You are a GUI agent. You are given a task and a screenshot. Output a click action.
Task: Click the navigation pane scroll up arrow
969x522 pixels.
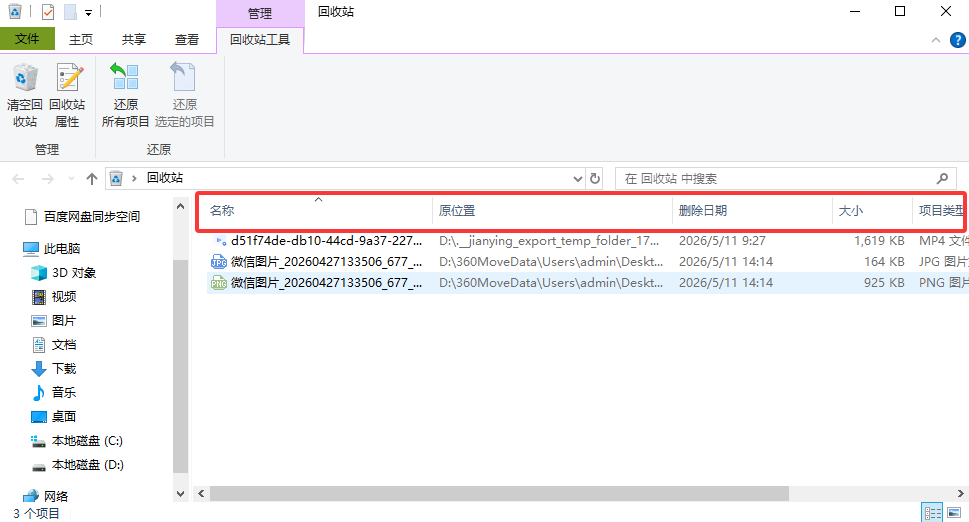pos(180,206)
